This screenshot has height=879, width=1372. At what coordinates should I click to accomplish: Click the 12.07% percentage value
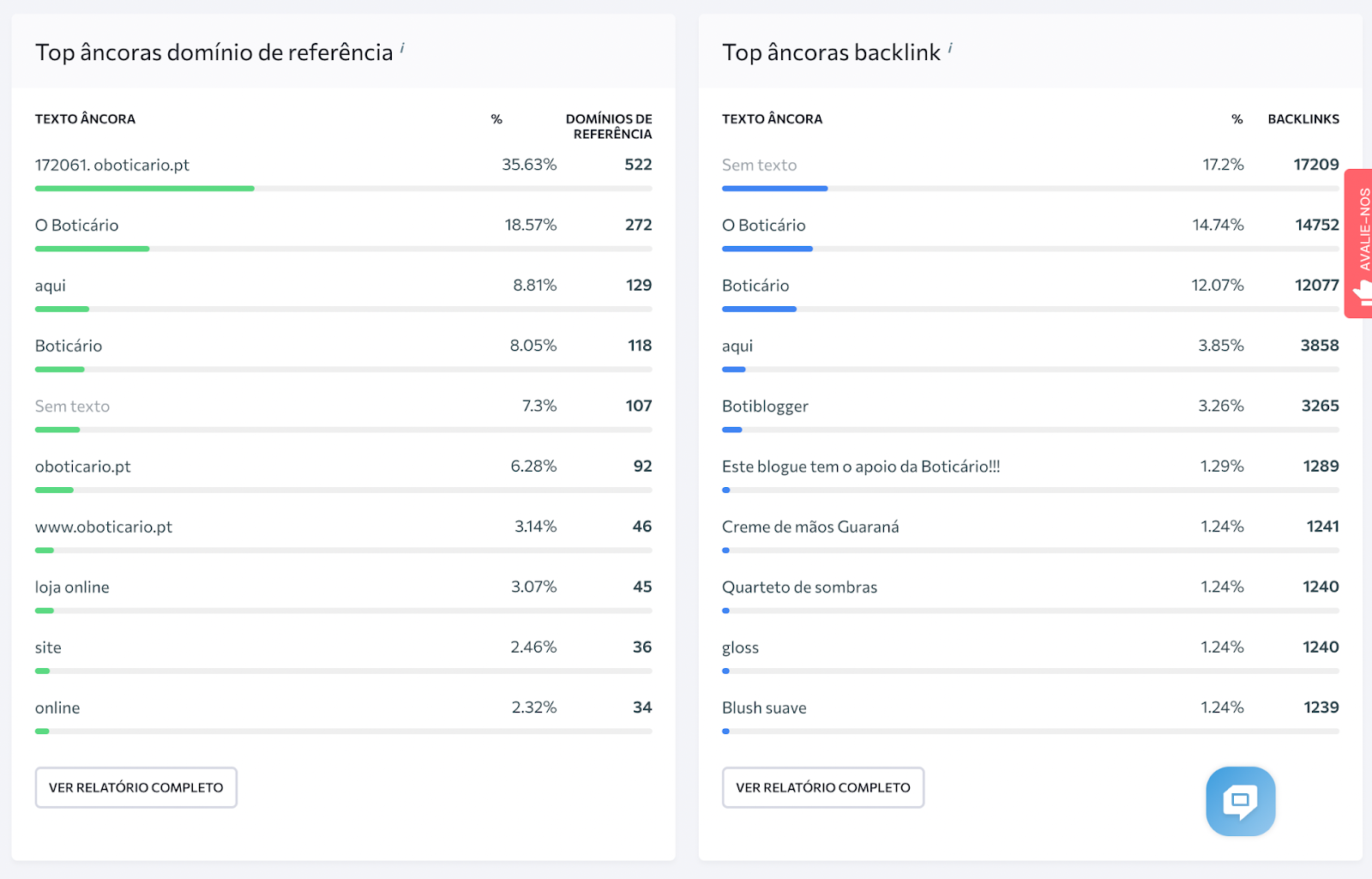click(x=1218, y=286)
